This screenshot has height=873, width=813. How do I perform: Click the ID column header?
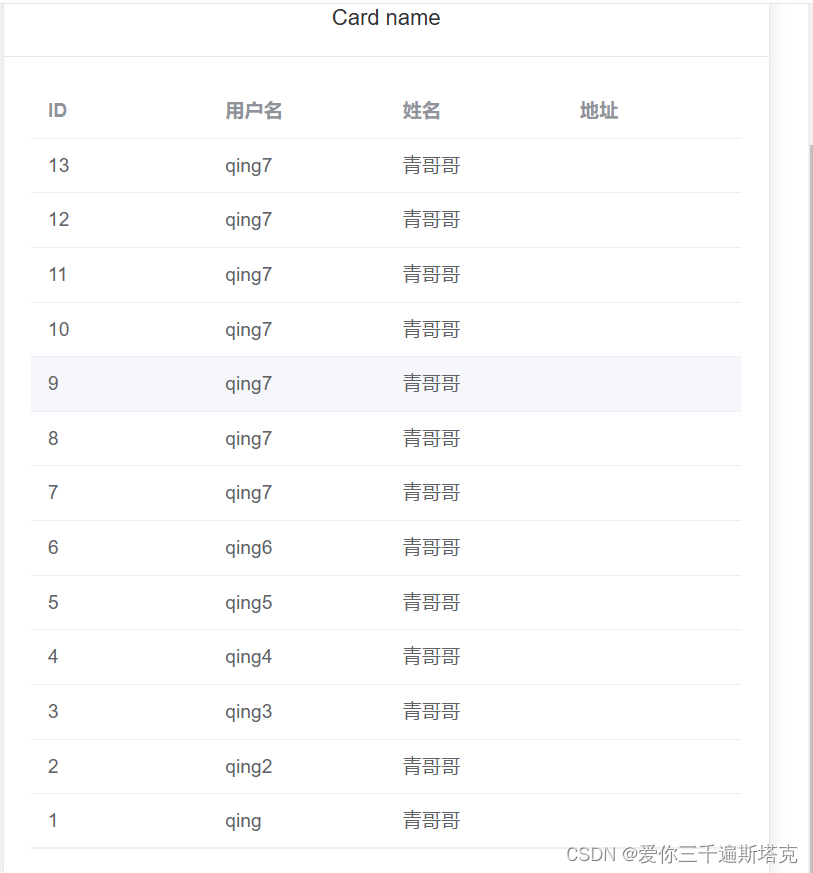pyautogui.click(x=57, y=110)
